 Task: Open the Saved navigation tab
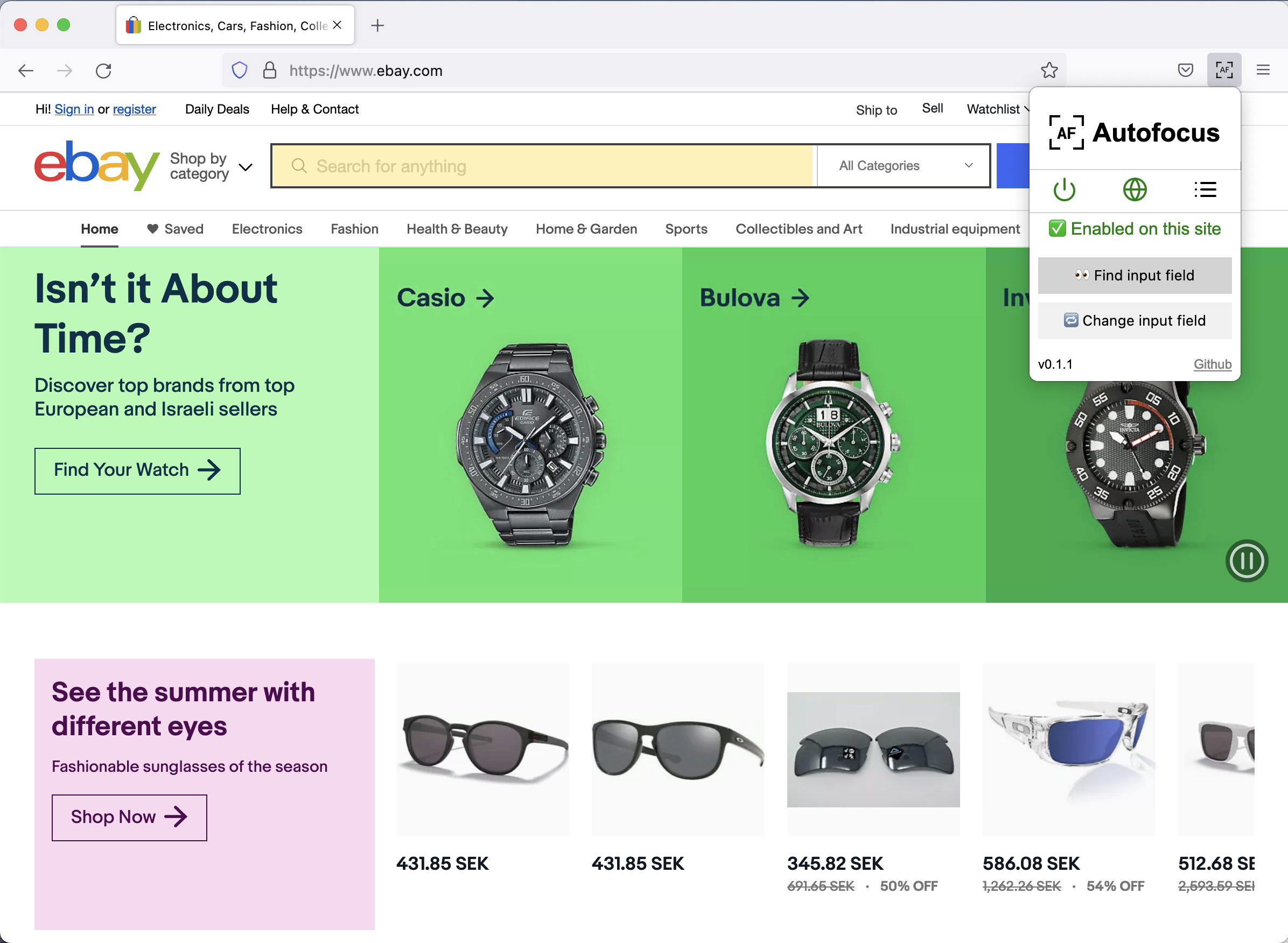[x=176, y=229]
